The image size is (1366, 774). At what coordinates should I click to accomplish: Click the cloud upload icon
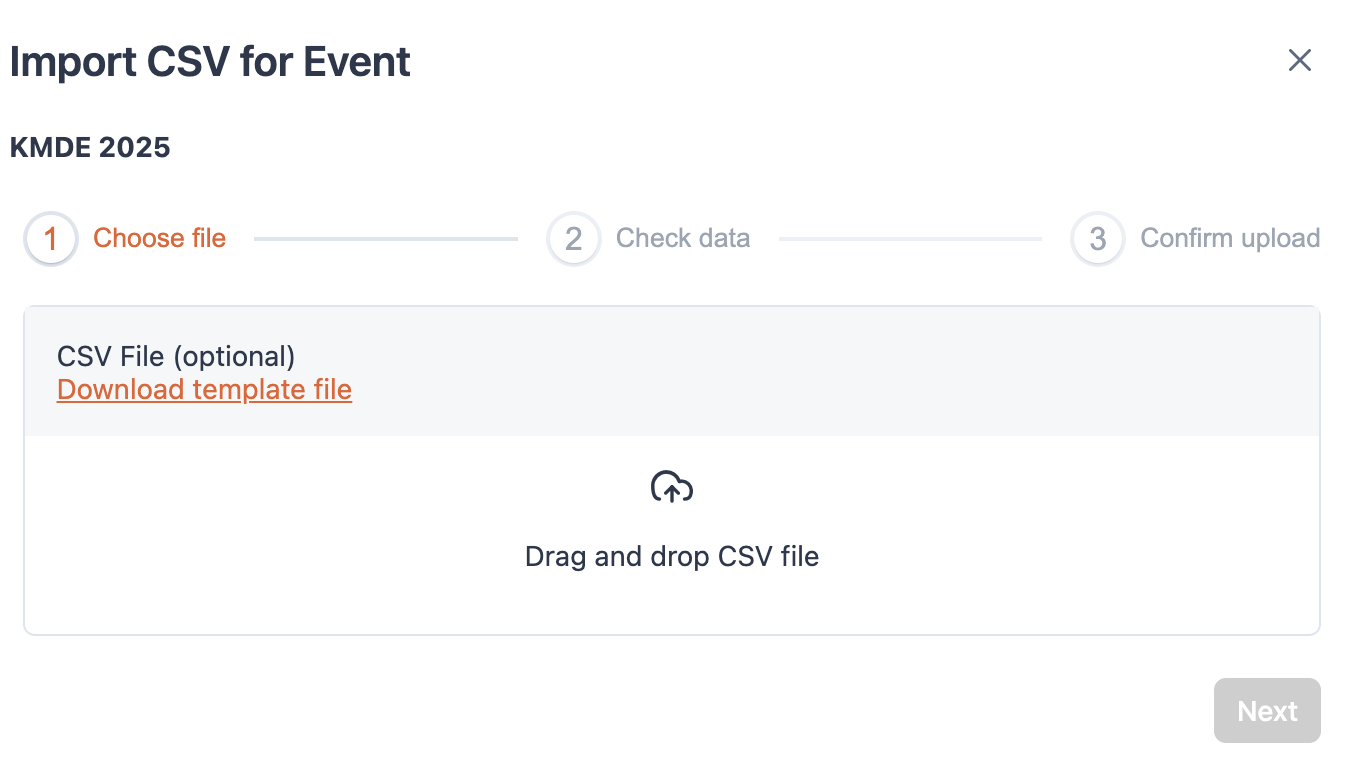point(672,487)
